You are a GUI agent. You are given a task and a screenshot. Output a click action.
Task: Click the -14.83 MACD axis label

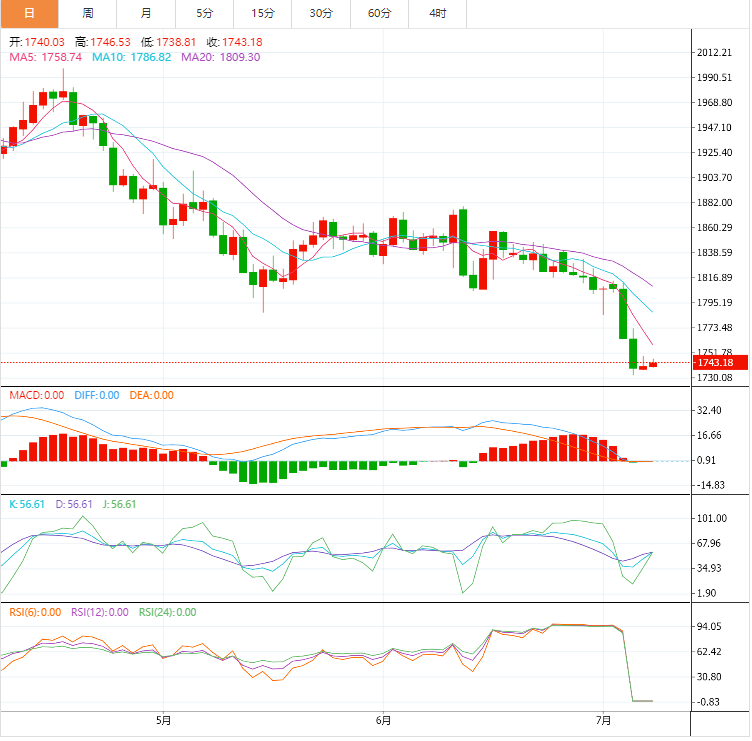coord(709,485)
